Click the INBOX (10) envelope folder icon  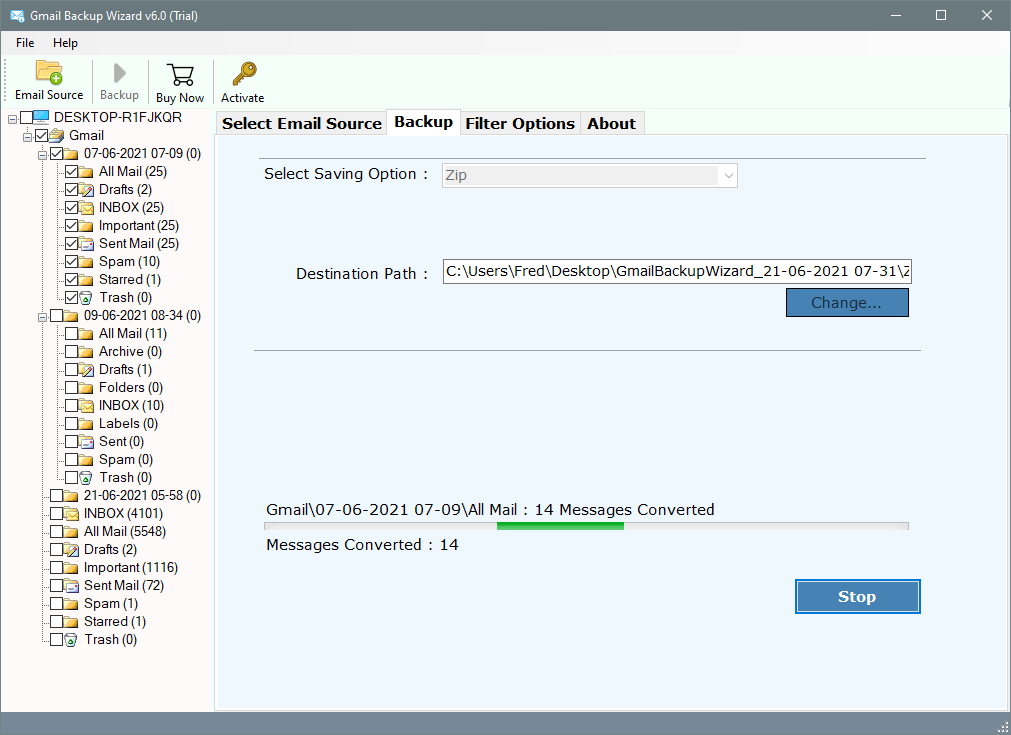(x=86, y=406)
